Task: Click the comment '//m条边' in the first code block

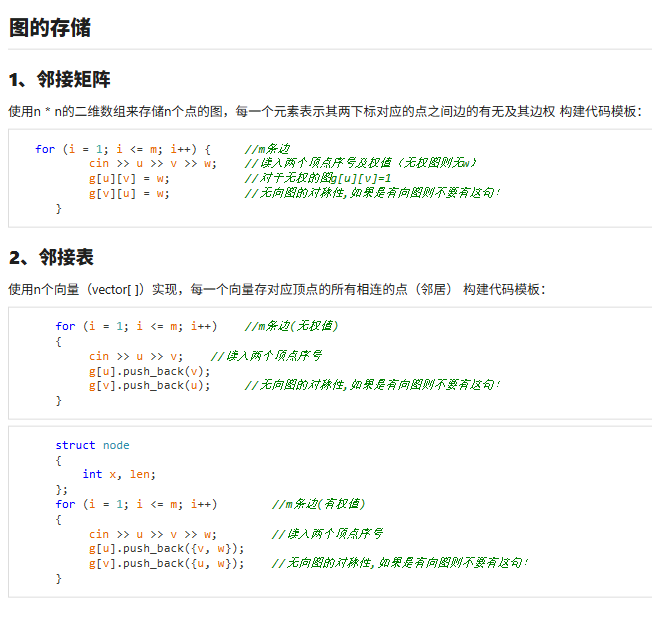Action: pyautogui.click(x=267, y=149)
